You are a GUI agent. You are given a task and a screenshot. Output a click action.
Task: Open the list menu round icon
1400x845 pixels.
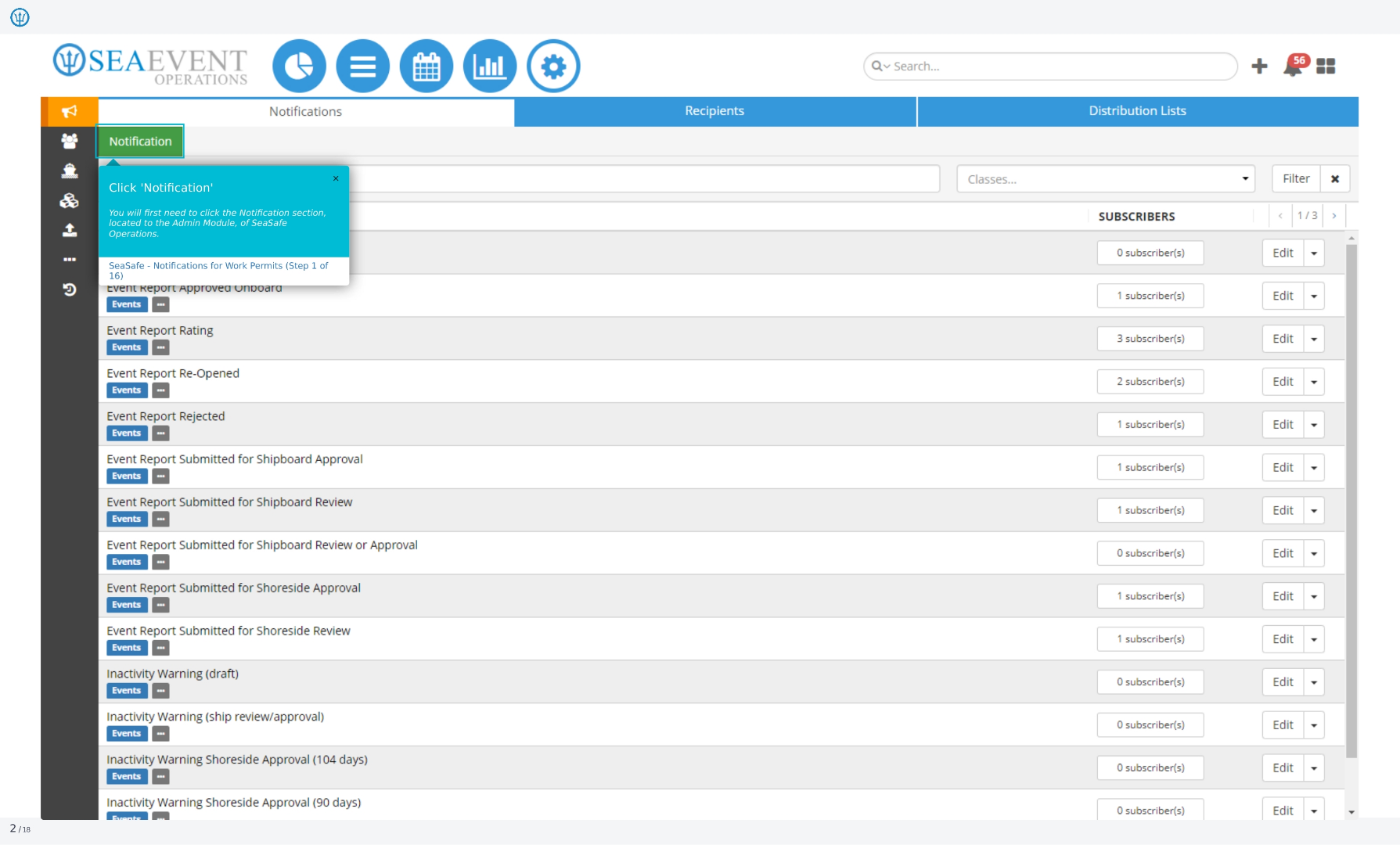(x=362, y=67)
